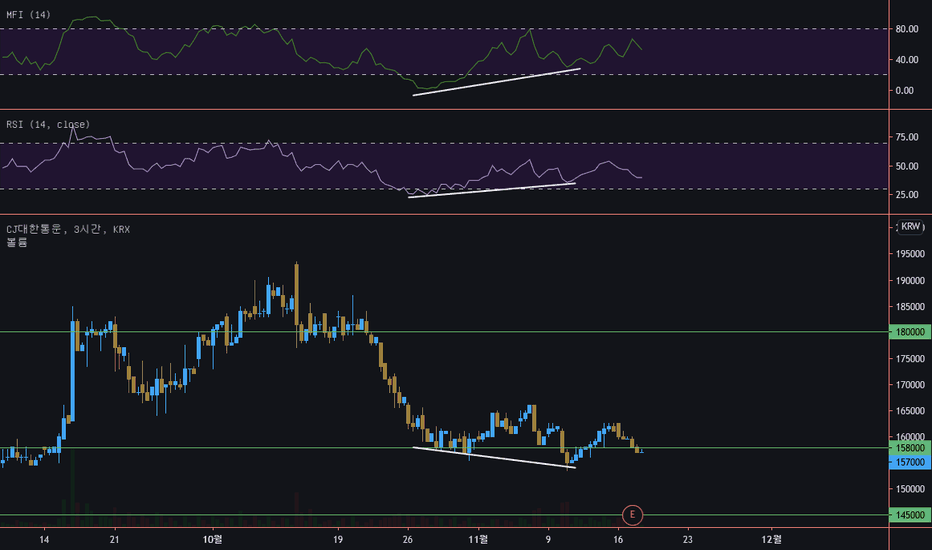
Task: Click the 19 date on the time axis
Action: coord(338,540)
